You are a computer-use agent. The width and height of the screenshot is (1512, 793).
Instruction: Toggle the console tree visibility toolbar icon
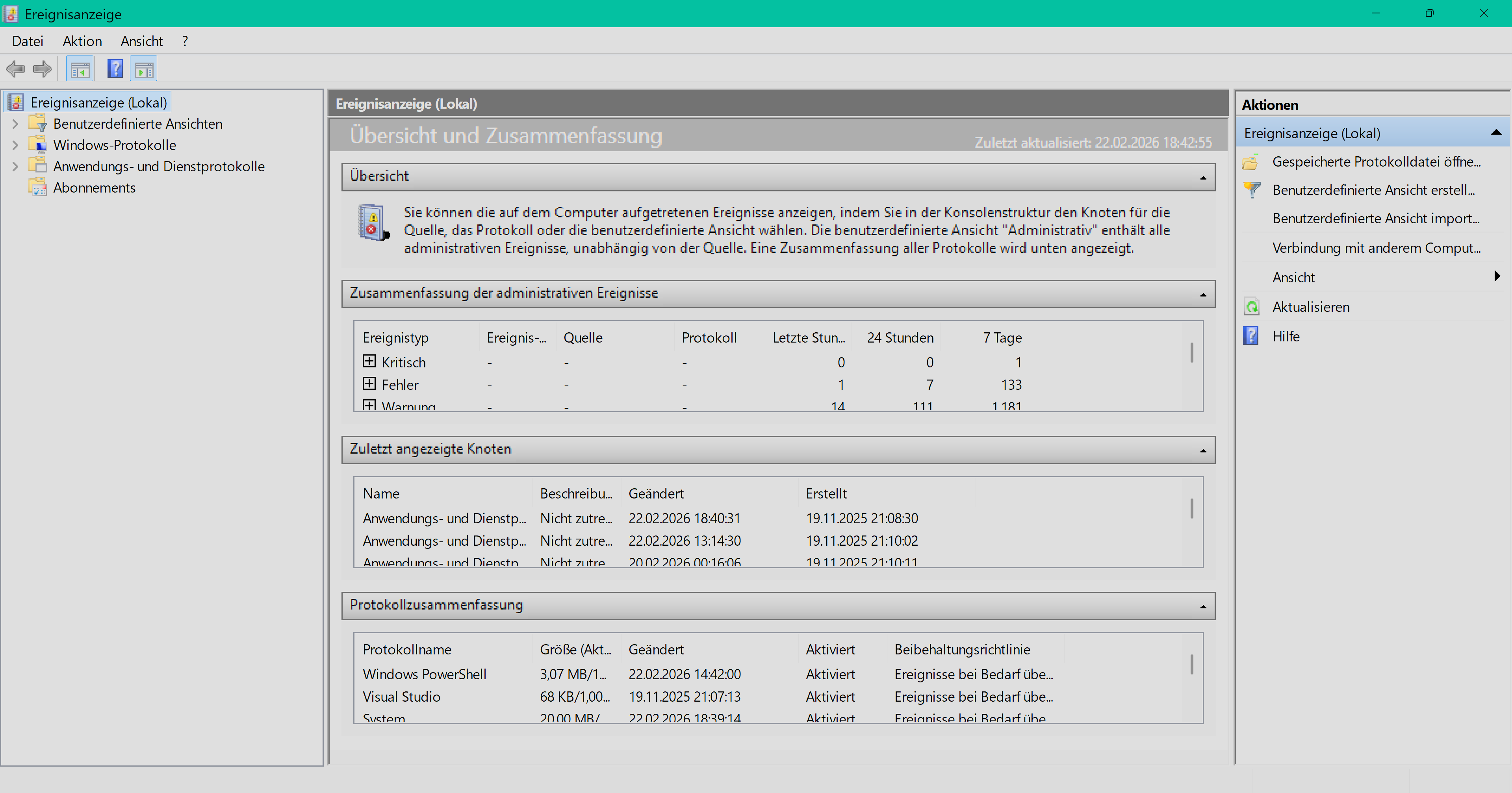80,69
